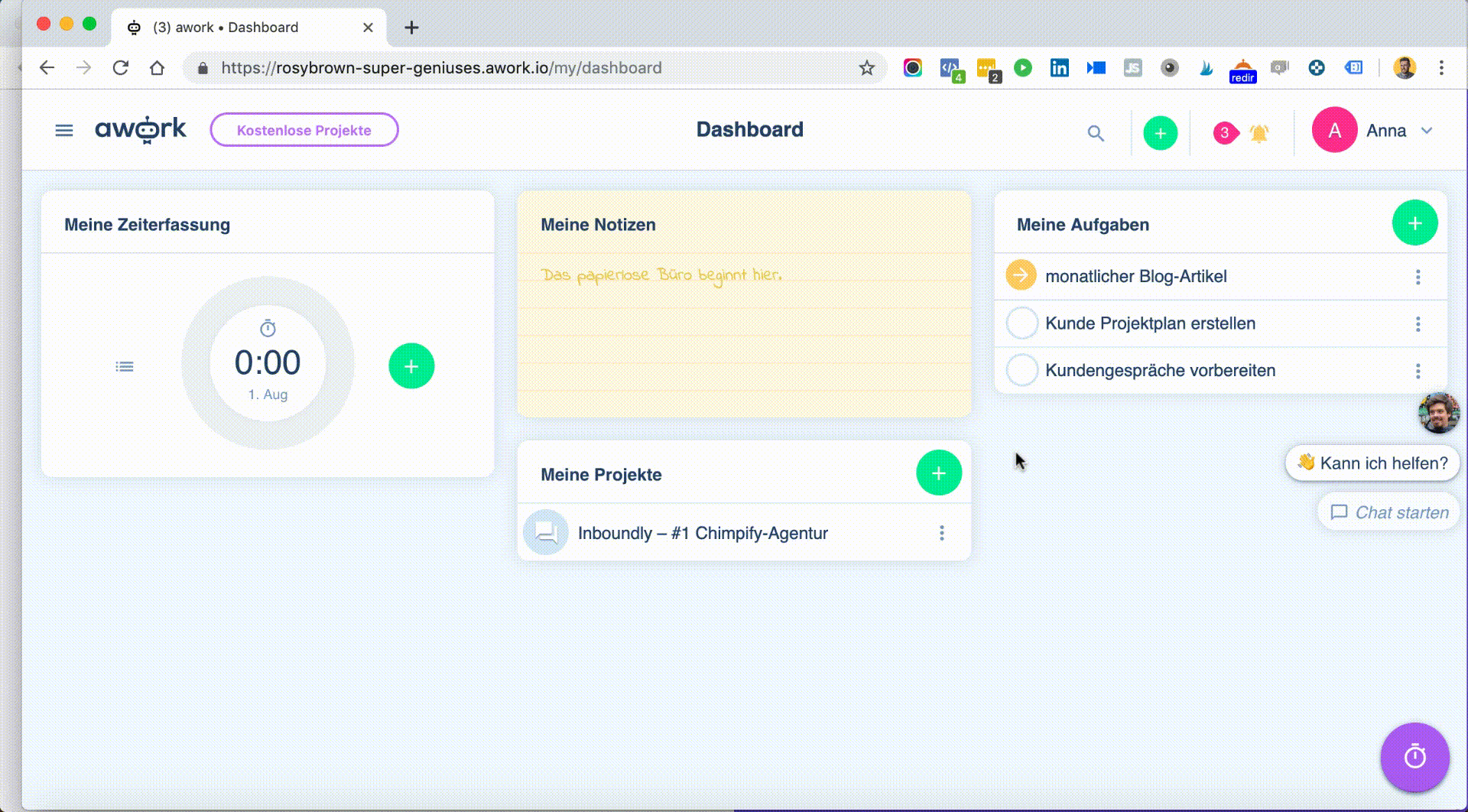Click into the Meine Notizen note field
1468x812 pixels.
coord(743,336)
